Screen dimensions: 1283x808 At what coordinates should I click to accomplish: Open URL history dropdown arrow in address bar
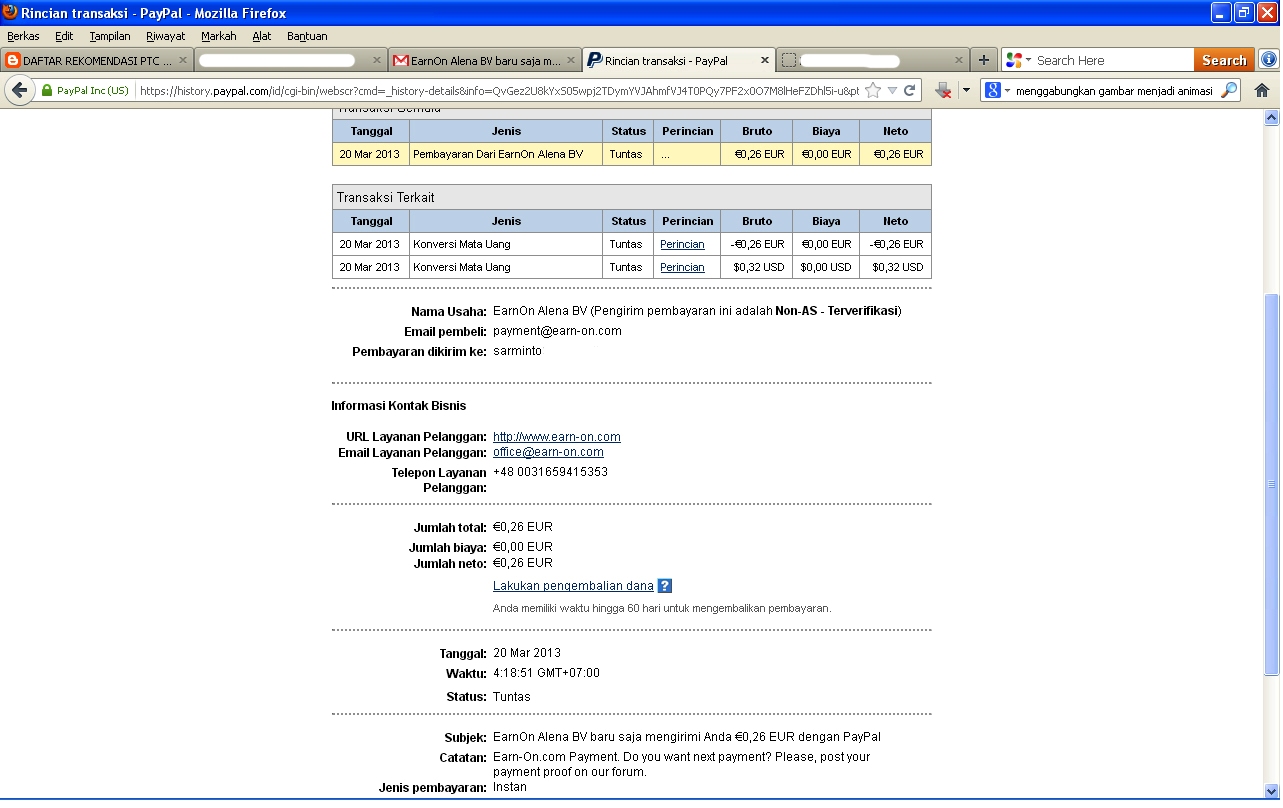[x=892, y=90]
